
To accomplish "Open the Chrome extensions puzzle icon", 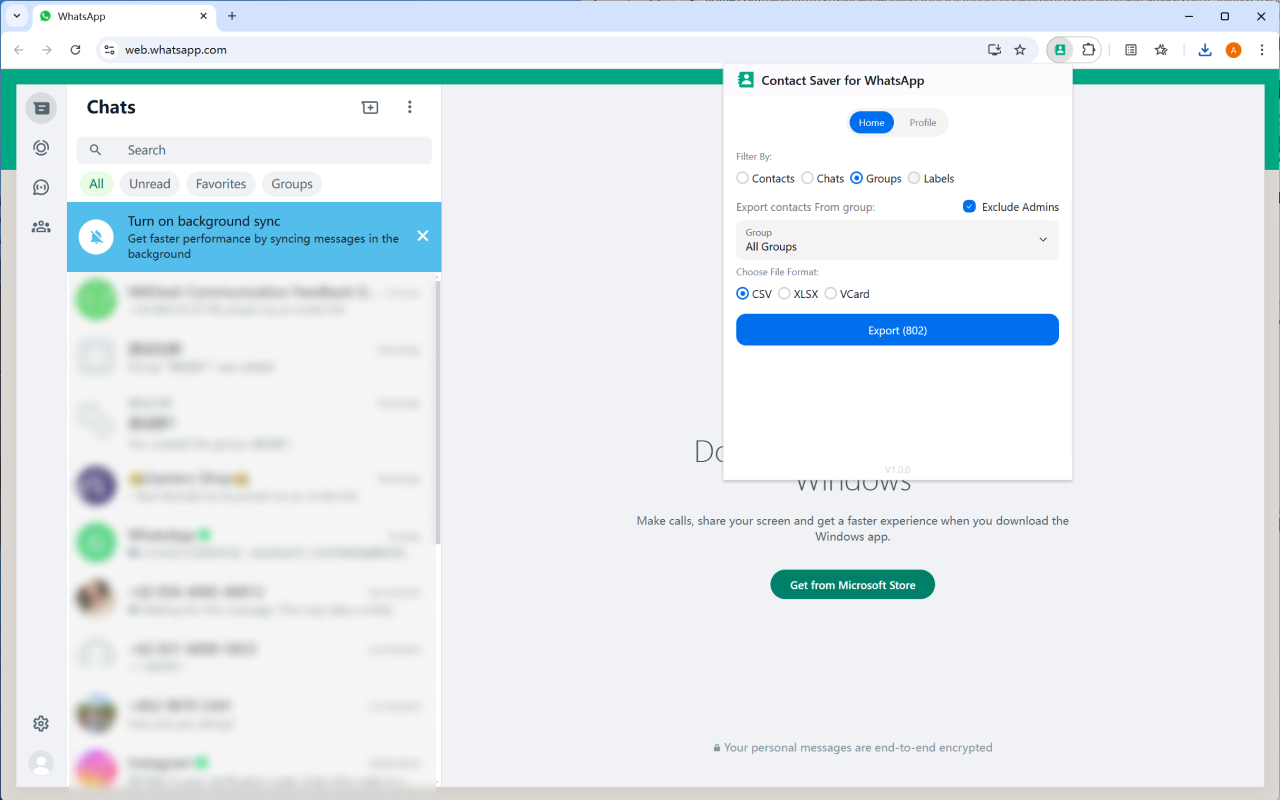I will [x=1089, y=50].
